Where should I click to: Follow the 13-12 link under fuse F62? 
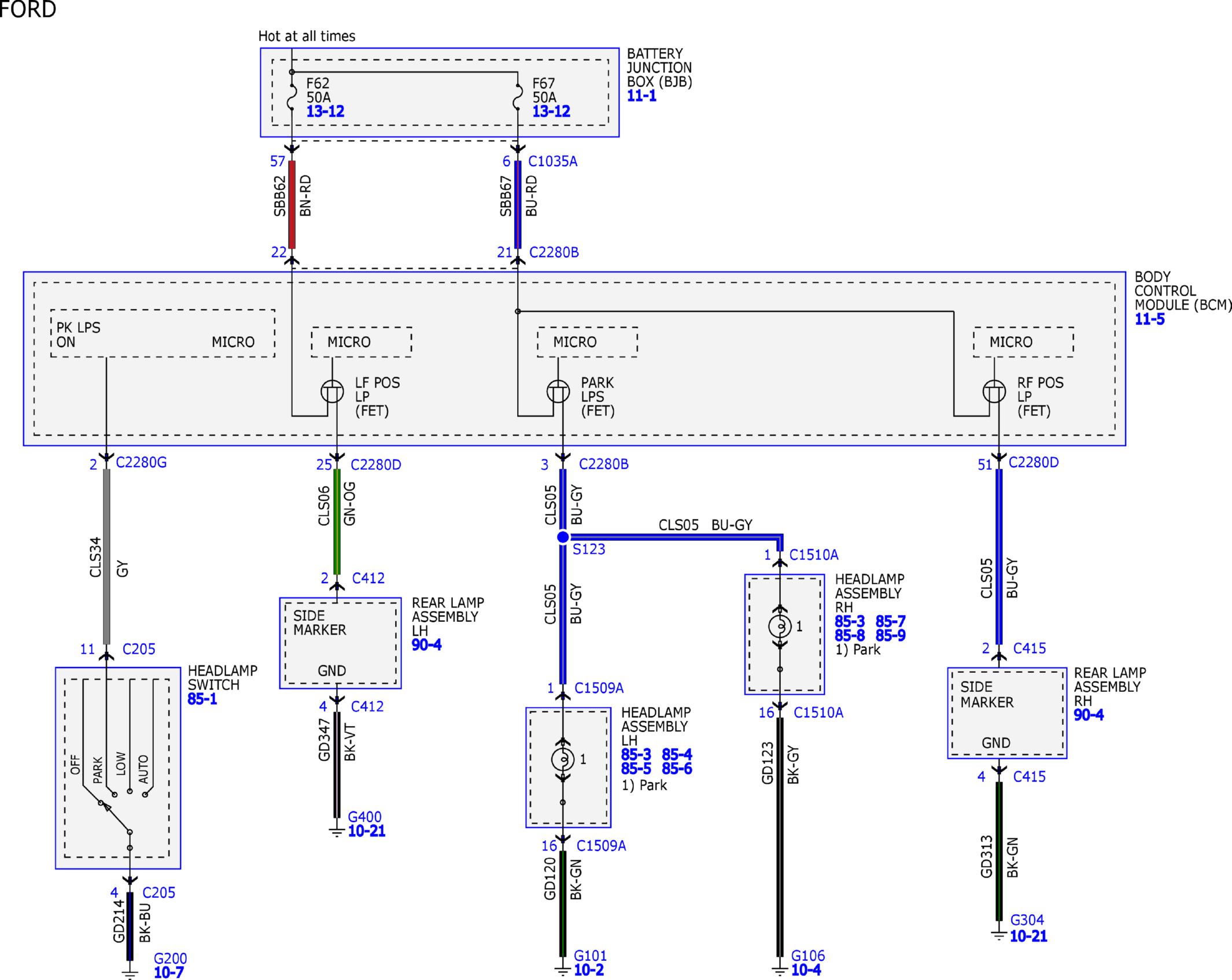click(x=325, y=111)
